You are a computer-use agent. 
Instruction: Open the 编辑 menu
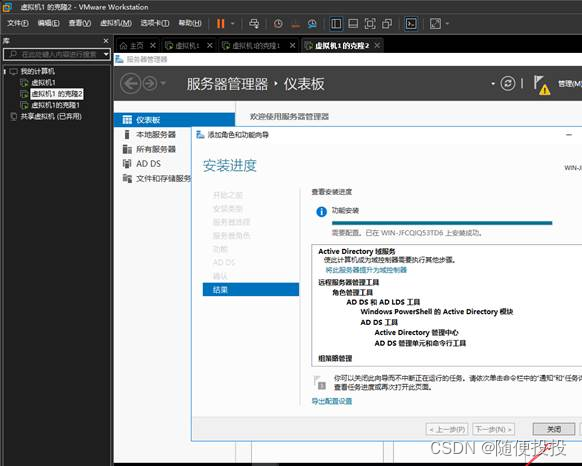coord(48,23)
